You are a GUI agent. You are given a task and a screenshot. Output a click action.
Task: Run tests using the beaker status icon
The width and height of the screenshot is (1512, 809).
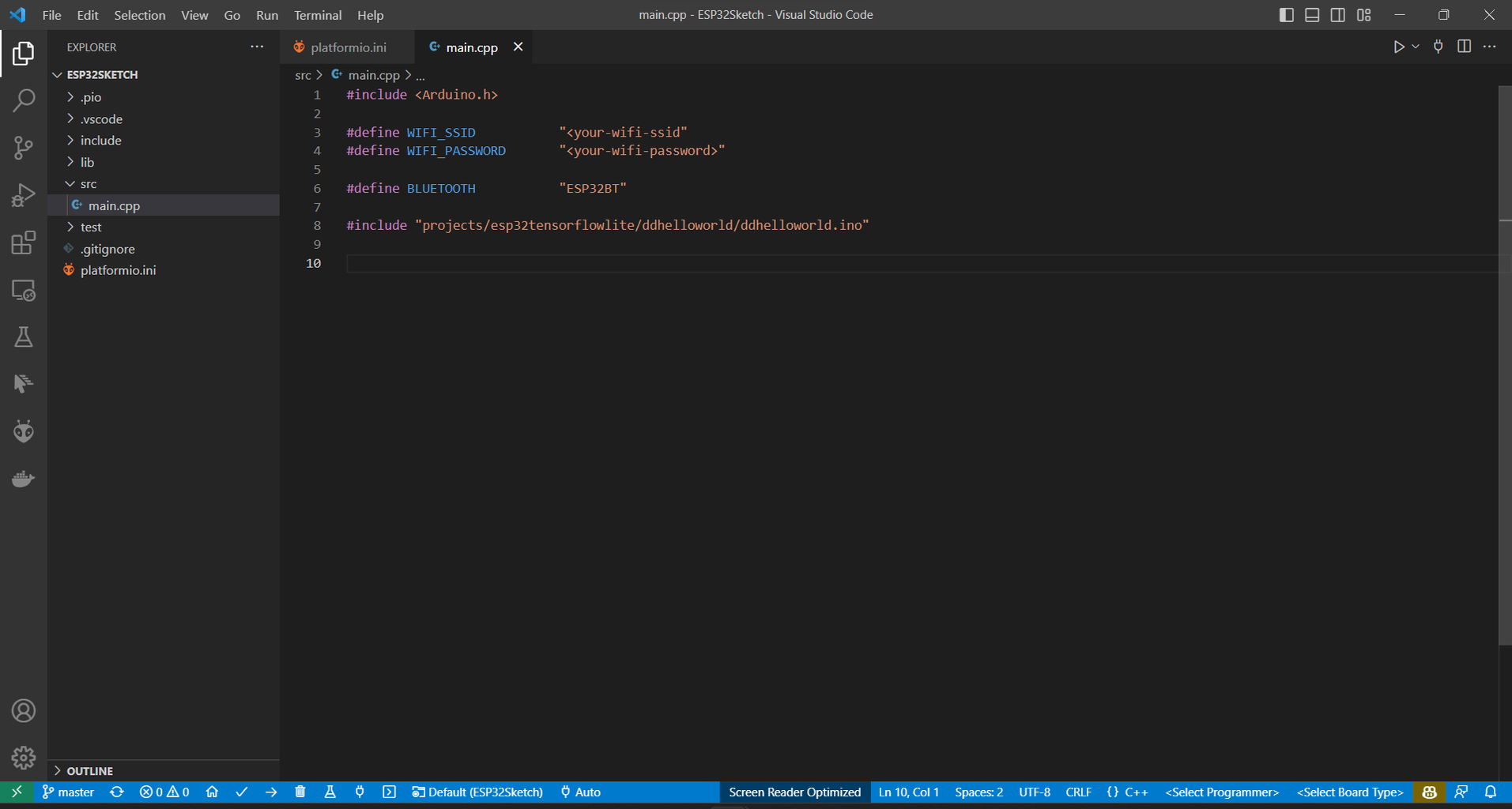tap(330, 792)
